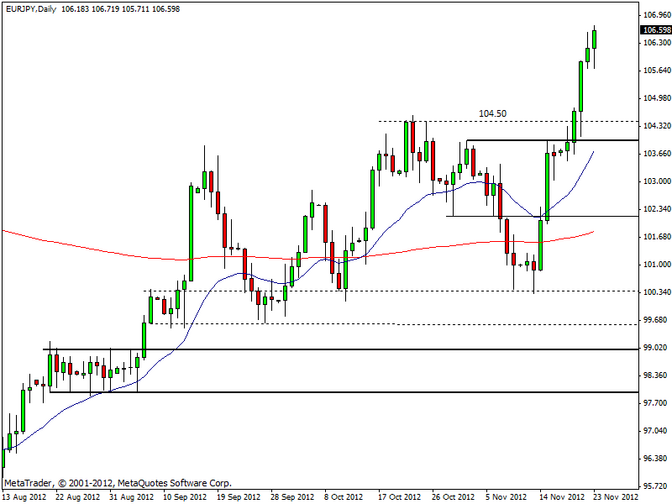Viewport: 672px width, 504px height.
Task: Select the dashed line beneath 104.50 label
Action: (500, 122)
